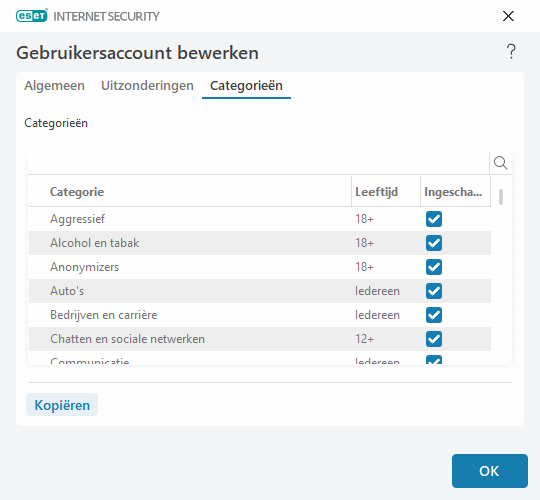540x500 pixels.
Task: Click 18+ in Alcohol en tabak row
Action: click(364, 243)
